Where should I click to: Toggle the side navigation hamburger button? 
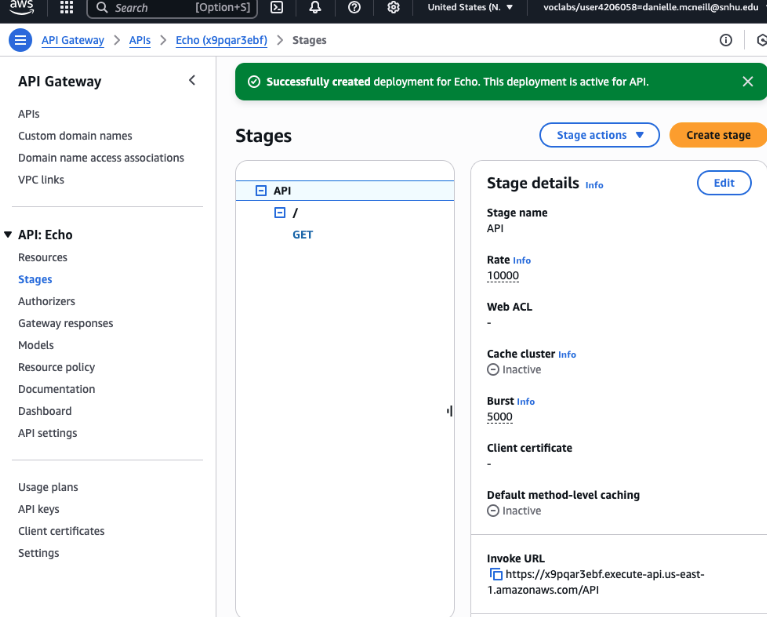21,40
